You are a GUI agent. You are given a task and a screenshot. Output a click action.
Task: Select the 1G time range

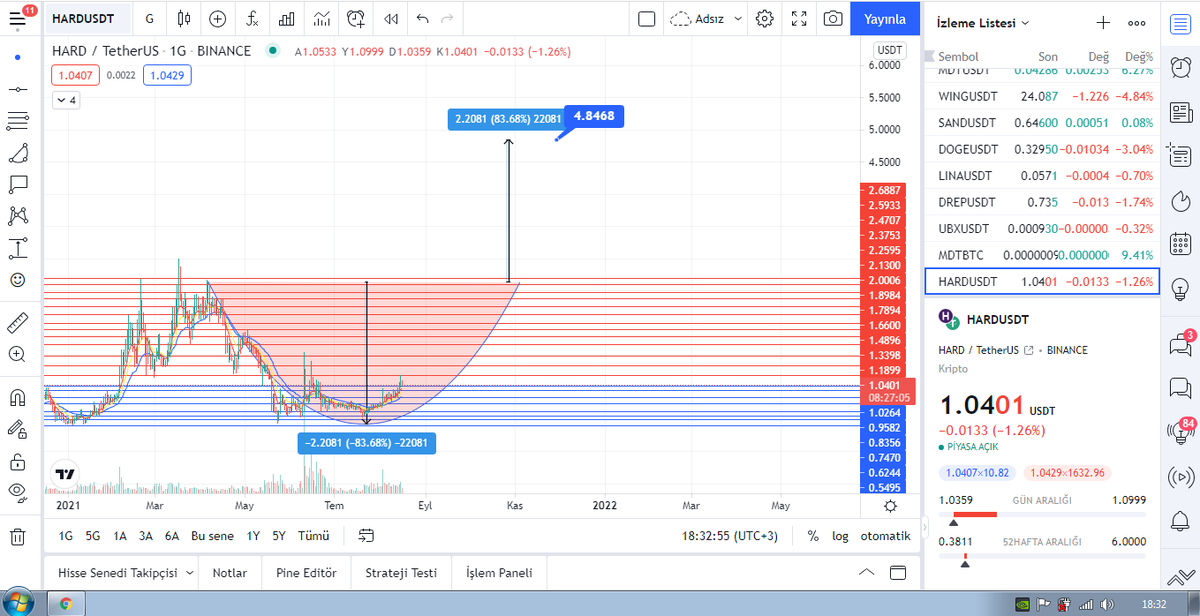(66, 536)
